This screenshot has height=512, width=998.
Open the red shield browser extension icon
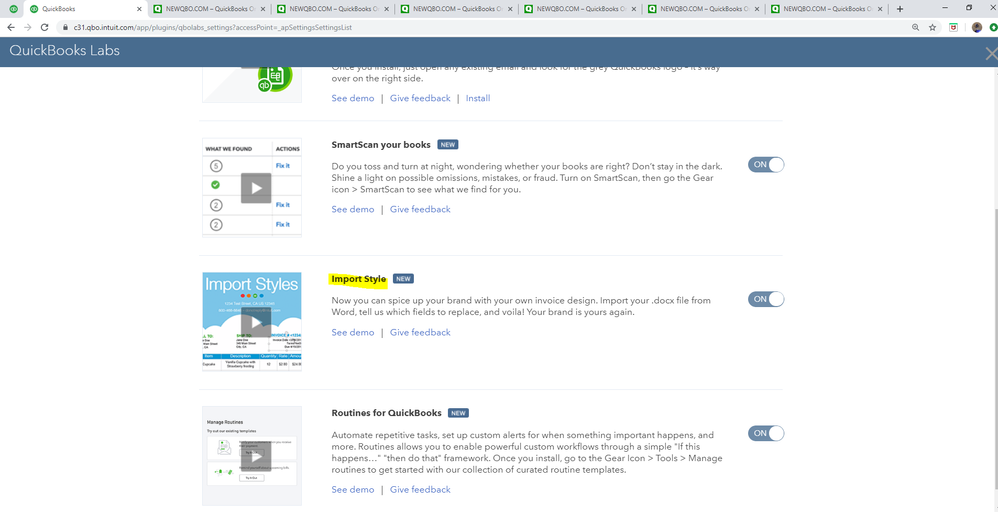click(x=954, y=27)
